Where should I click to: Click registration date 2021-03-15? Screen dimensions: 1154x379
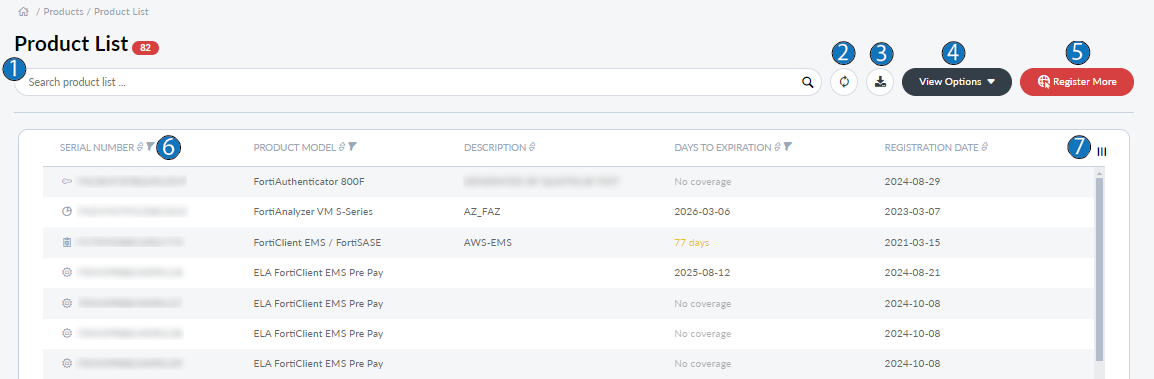[913, 242]
